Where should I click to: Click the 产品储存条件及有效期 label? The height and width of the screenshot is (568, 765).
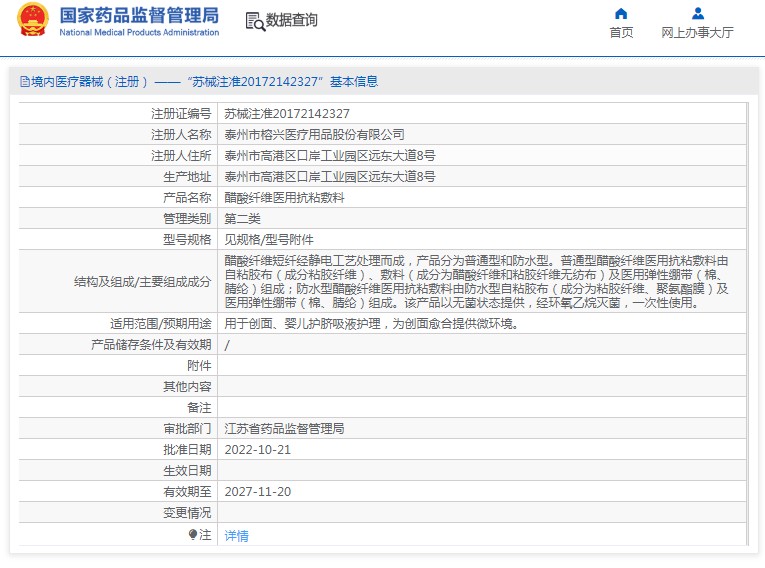(151, 345)
